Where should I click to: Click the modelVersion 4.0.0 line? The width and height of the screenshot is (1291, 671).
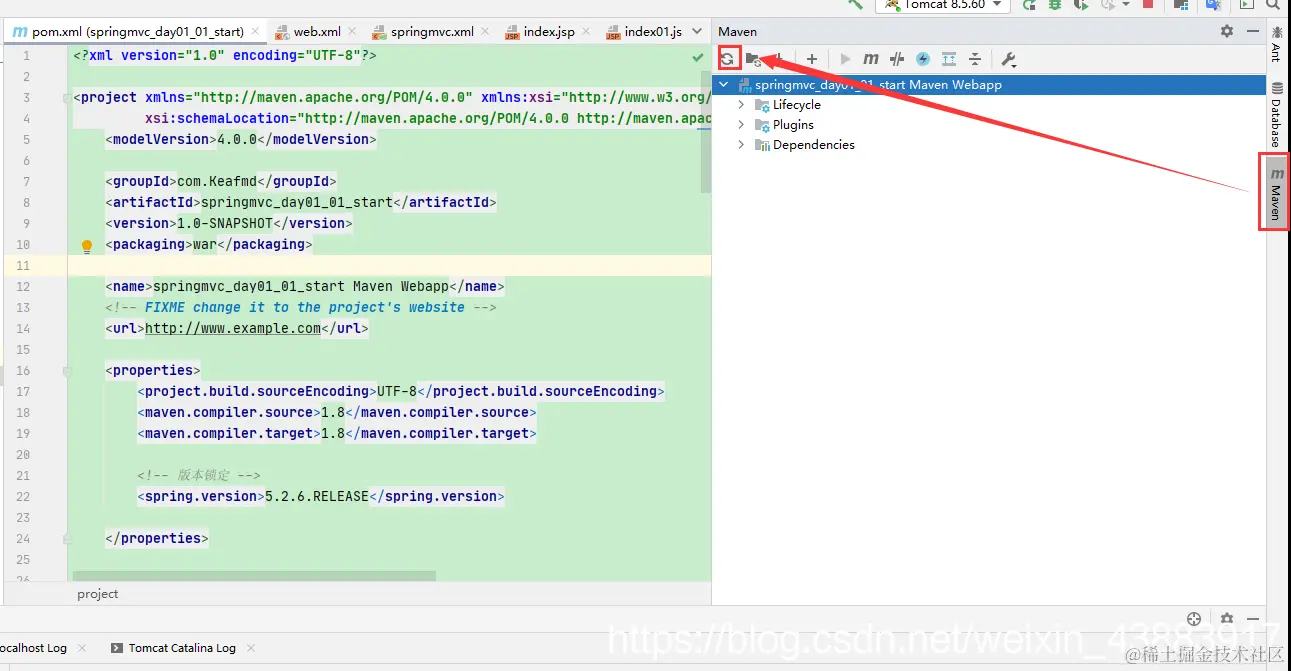(x=241, y=140)
